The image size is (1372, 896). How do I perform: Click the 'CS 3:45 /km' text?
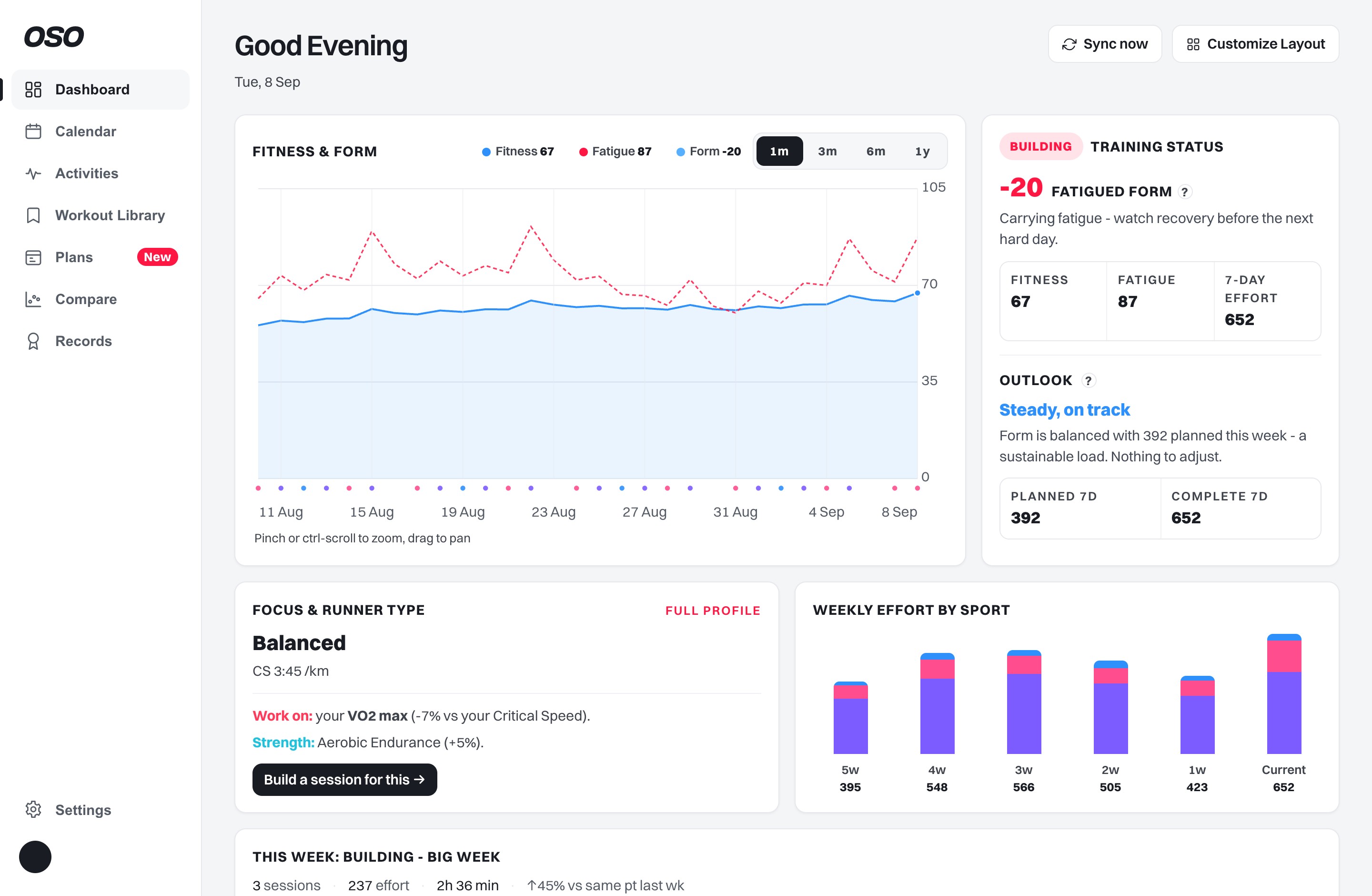[291, 671]
